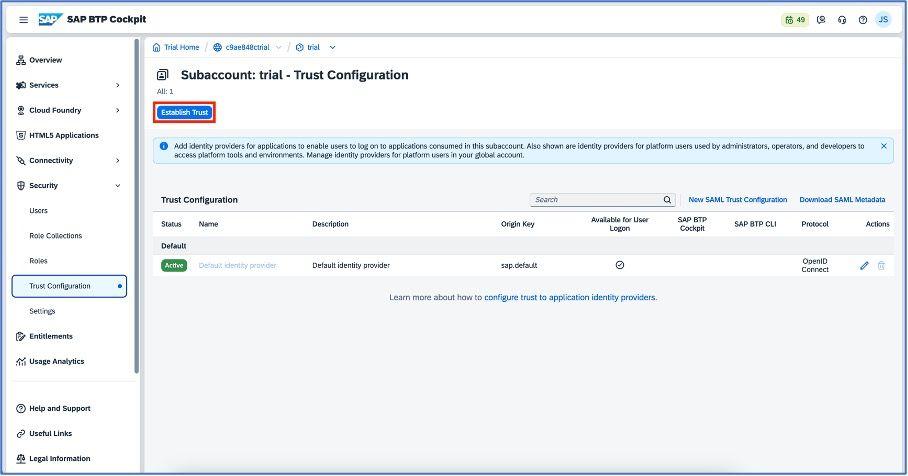The image size is (908, 476).
Task: Click the Description column header
Action: [x=330, y=224]
